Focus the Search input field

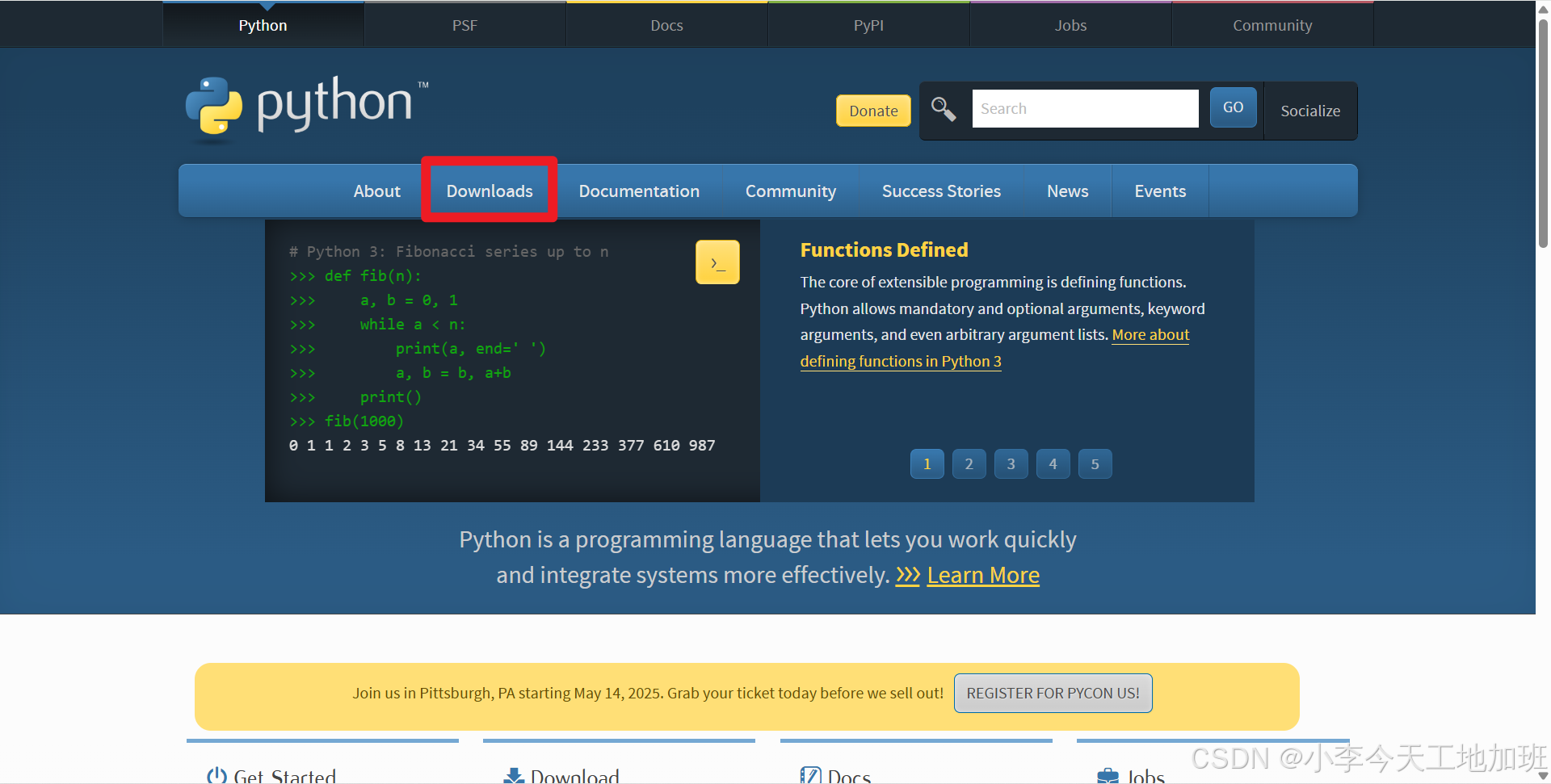pyautogui.click(x=1085, y=108)
